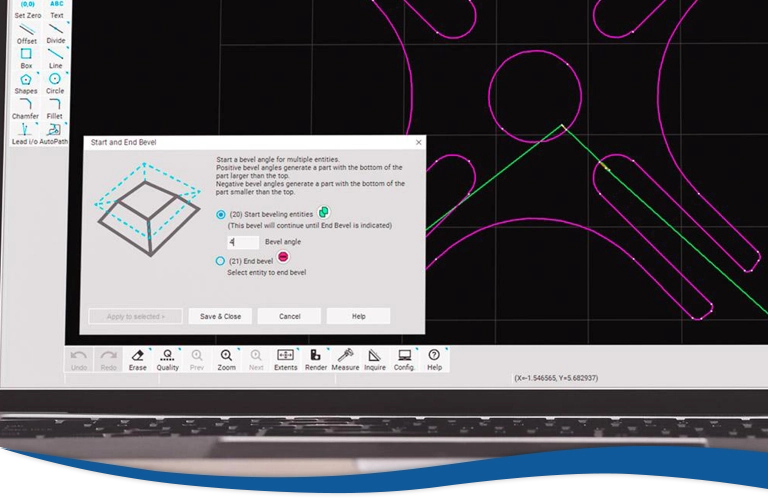Select the End bevel radio option
Screen dimensions: 768x500
(221, 261)
